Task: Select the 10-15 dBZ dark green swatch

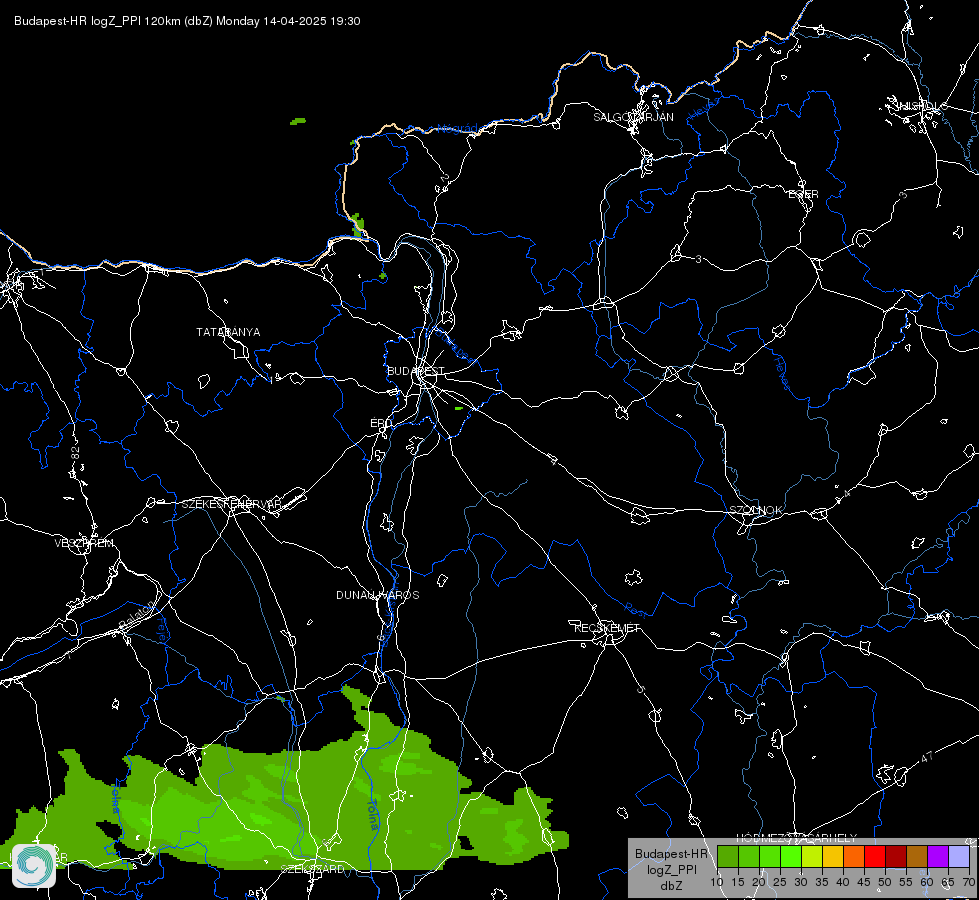Action: (x=727, y=857)
